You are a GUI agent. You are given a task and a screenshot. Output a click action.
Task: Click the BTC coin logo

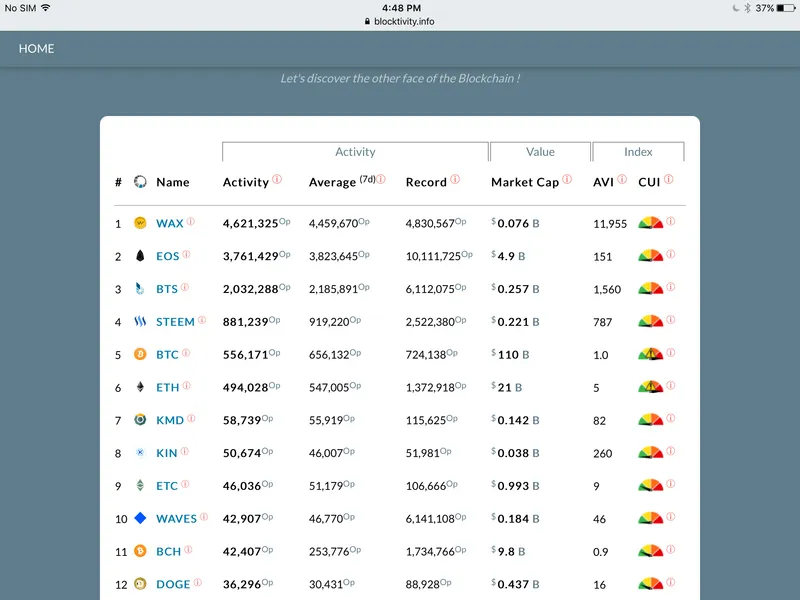[x=140, y=354]
